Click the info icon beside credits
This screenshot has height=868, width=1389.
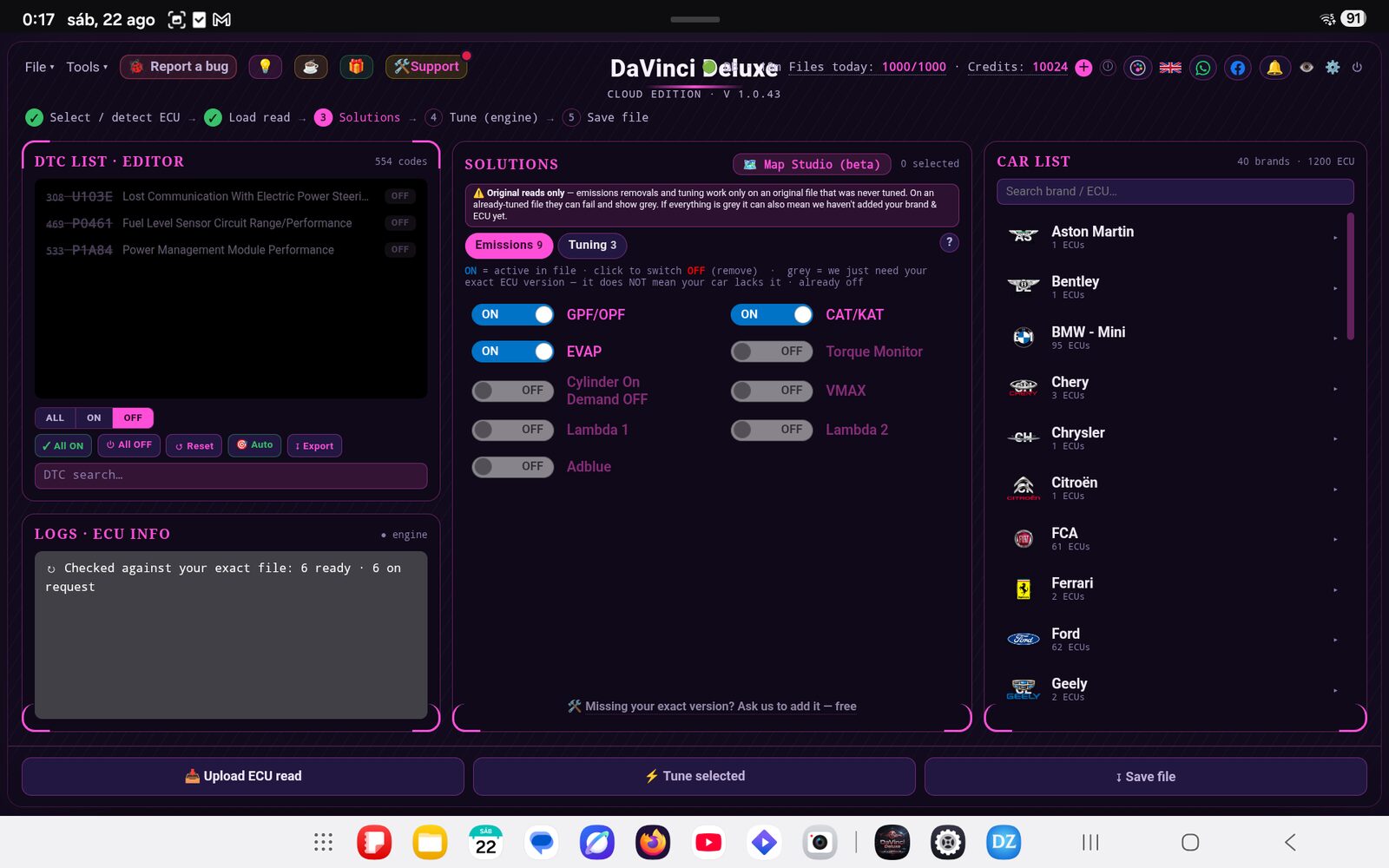pyautogui.click(x=1108, y=67)
